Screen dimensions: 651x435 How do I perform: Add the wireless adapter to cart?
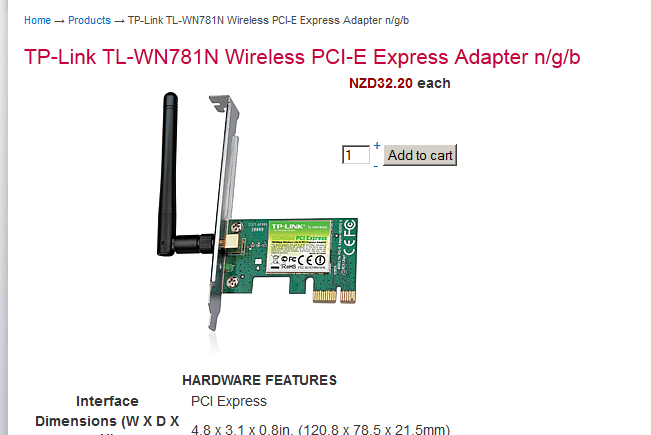420,155
